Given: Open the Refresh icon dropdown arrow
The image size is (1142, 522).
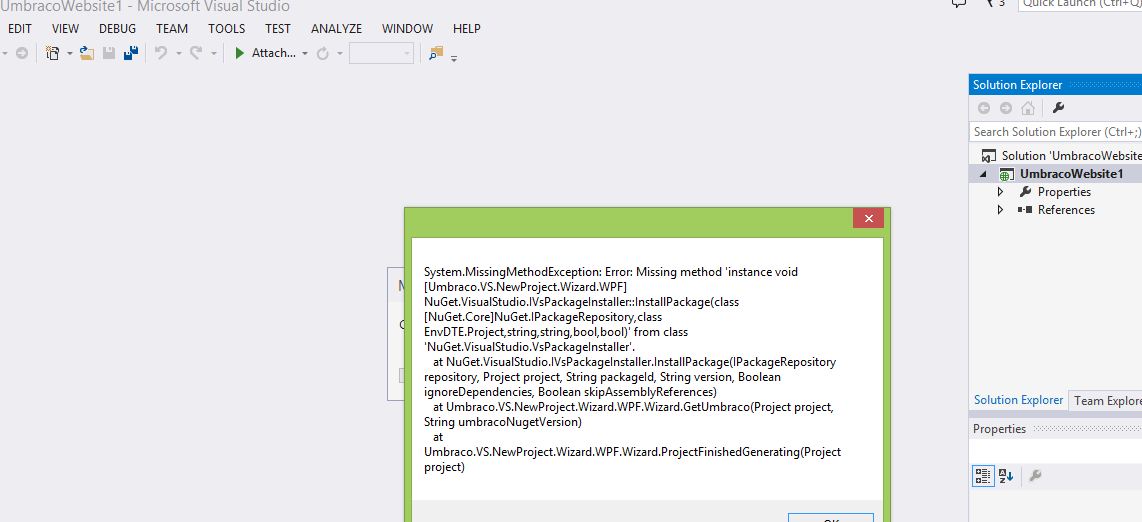Looking at the screenshot, I should (x=339, y=54).
